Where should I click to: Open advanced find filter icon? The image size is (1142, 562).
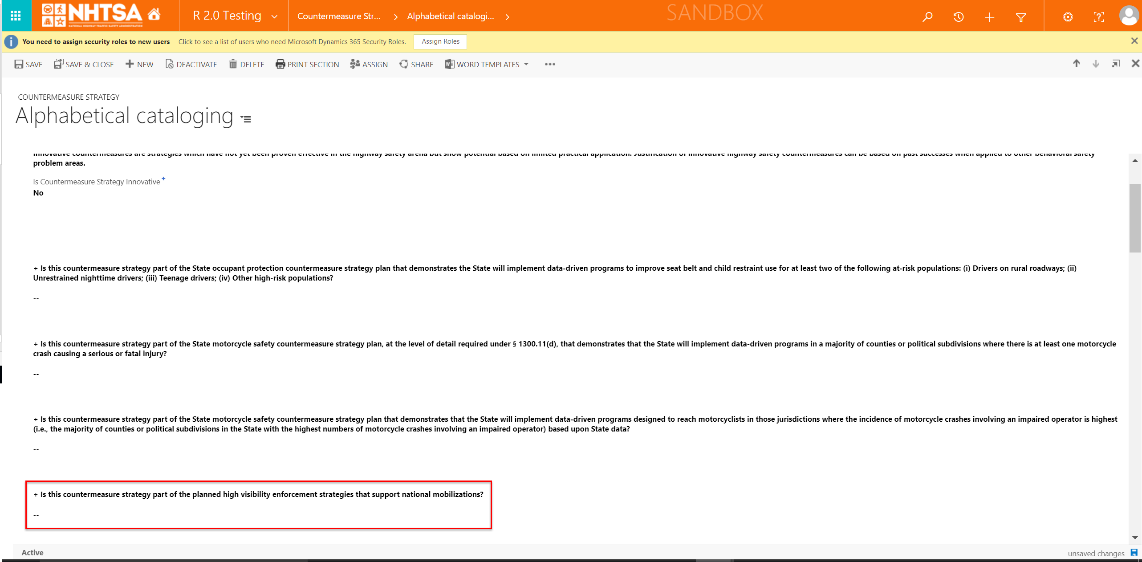click(x=1020, y=17)
